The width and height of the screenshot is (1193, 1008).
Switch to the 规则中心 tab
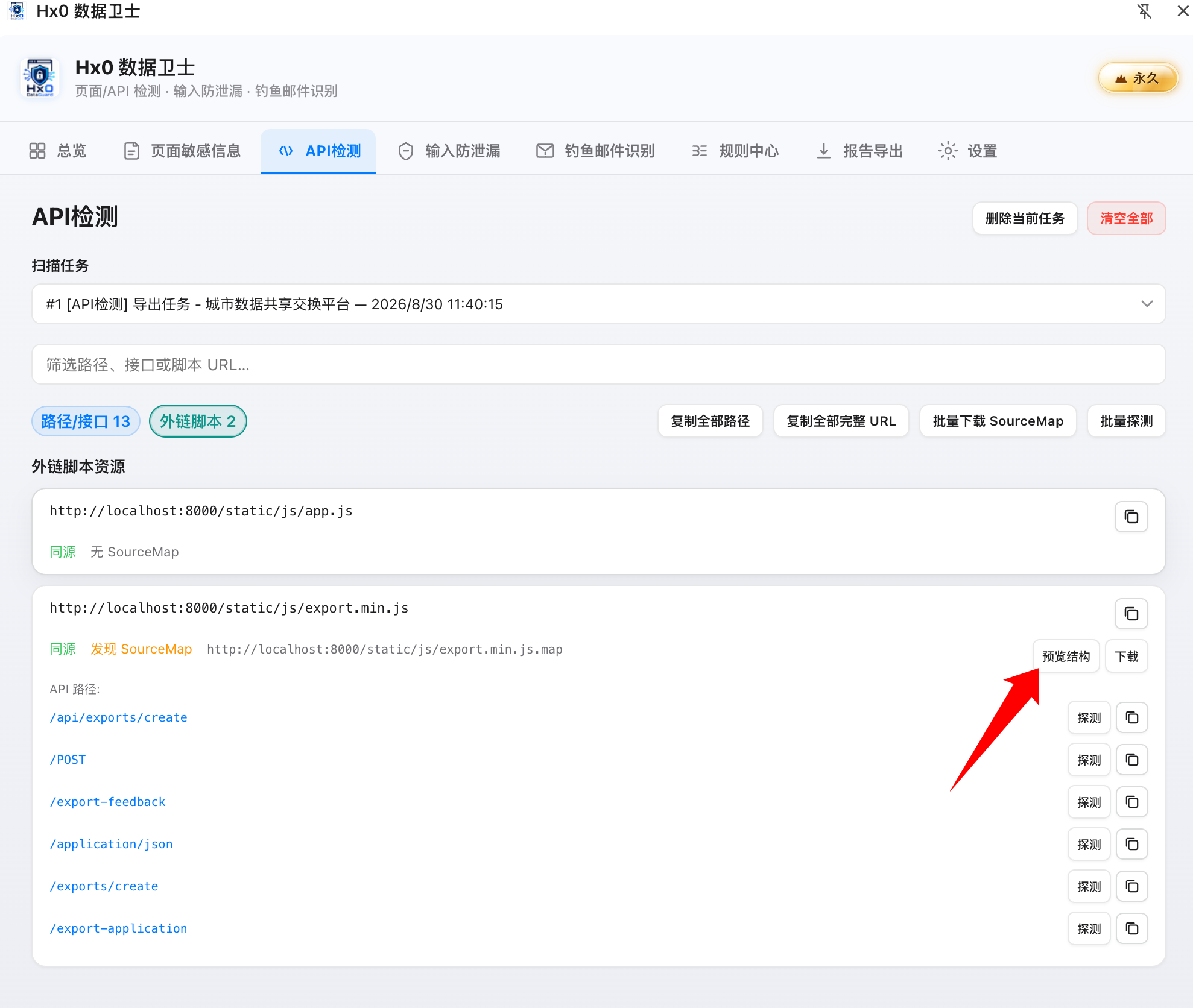(735, 151)
